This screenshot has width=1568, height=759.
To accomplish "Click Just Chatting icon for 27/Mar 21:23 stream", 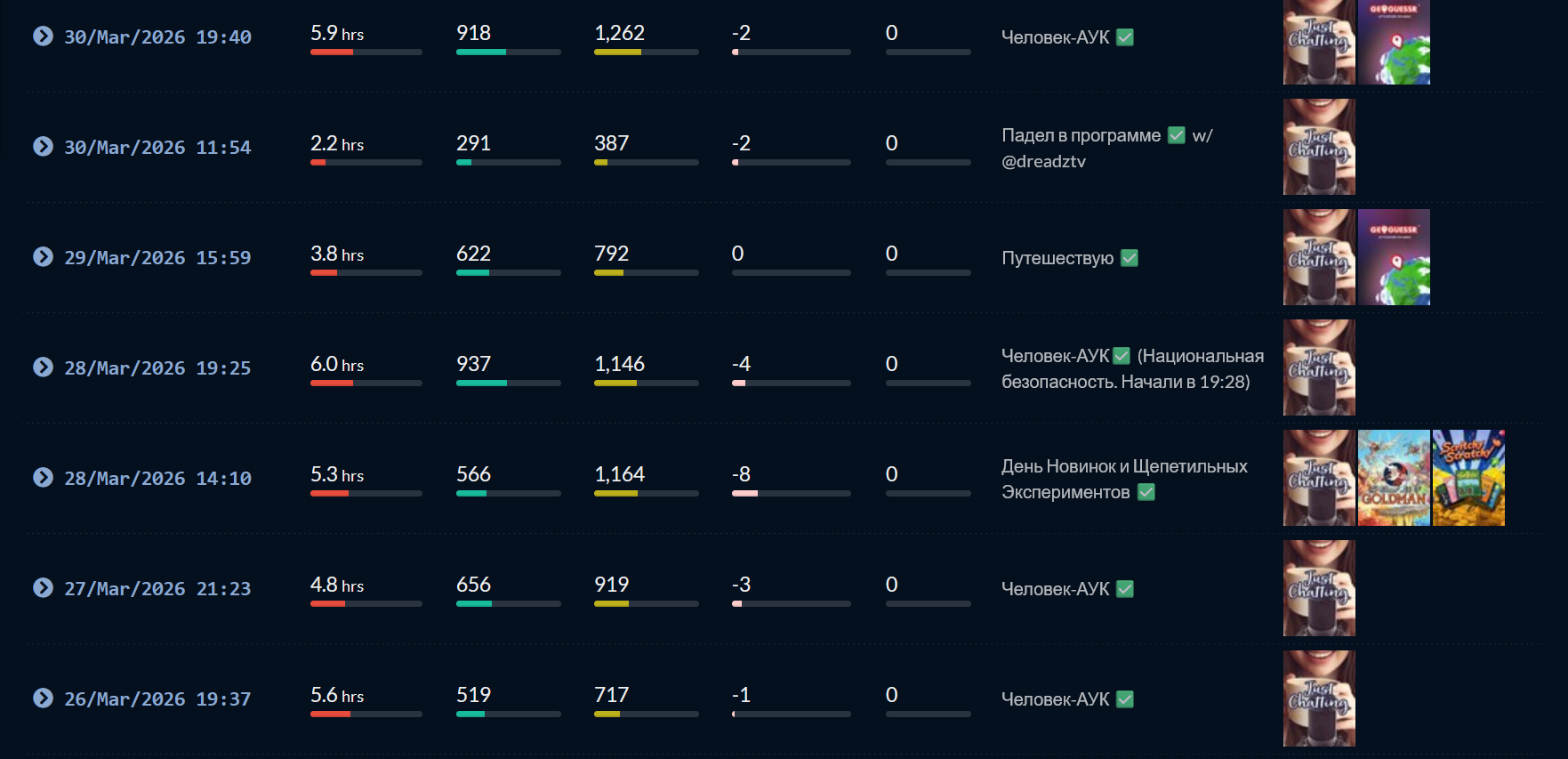I will pos(1319,588).
